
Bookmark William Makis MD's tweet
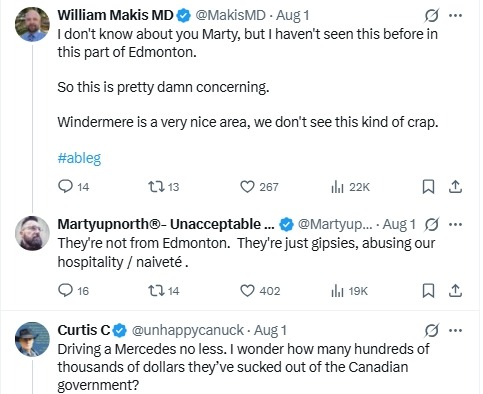[x=428, y=187]
